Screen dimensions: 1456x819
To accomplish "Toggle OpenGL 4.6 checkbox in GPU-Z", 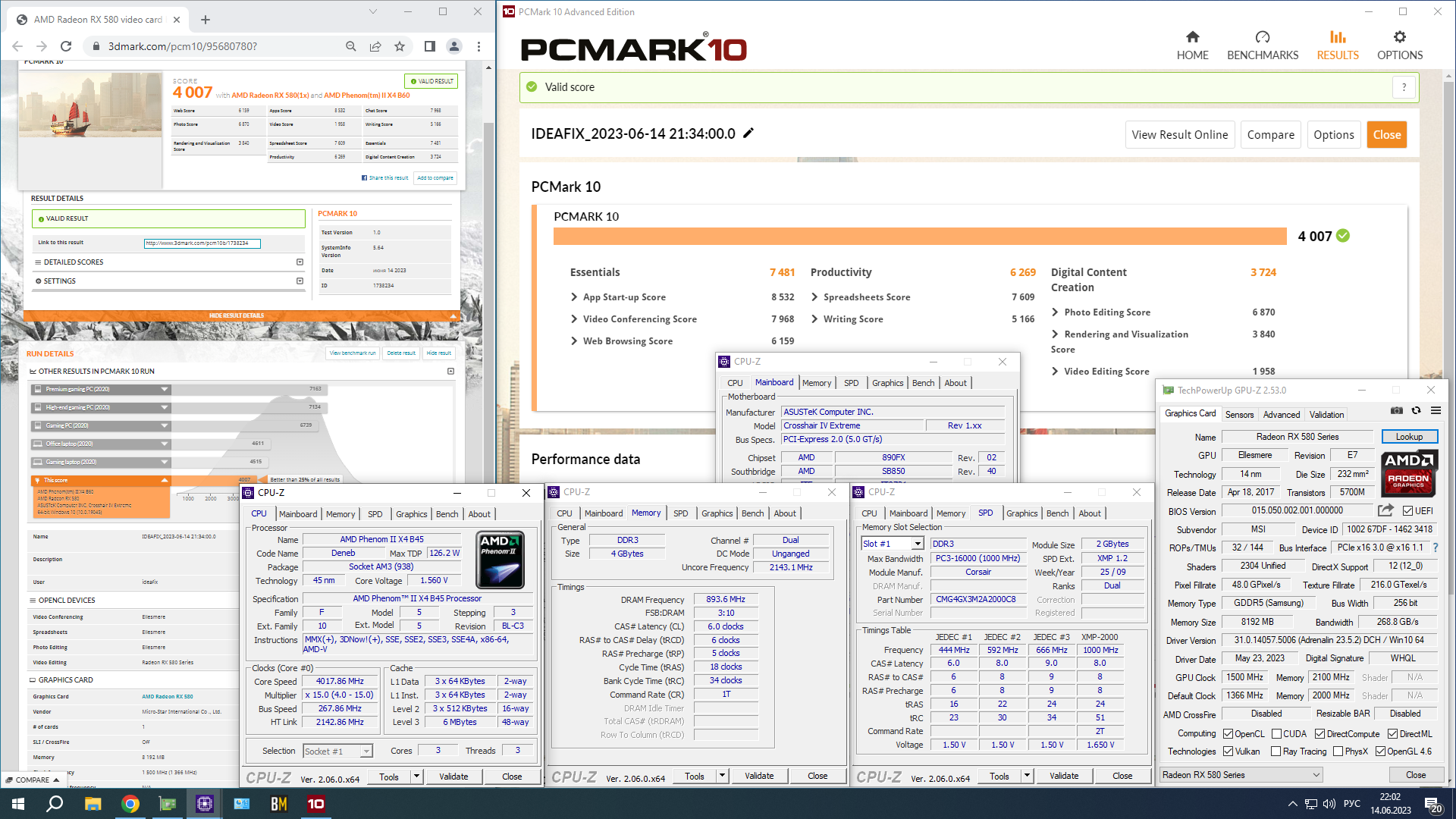I will tap(1381, 752).
